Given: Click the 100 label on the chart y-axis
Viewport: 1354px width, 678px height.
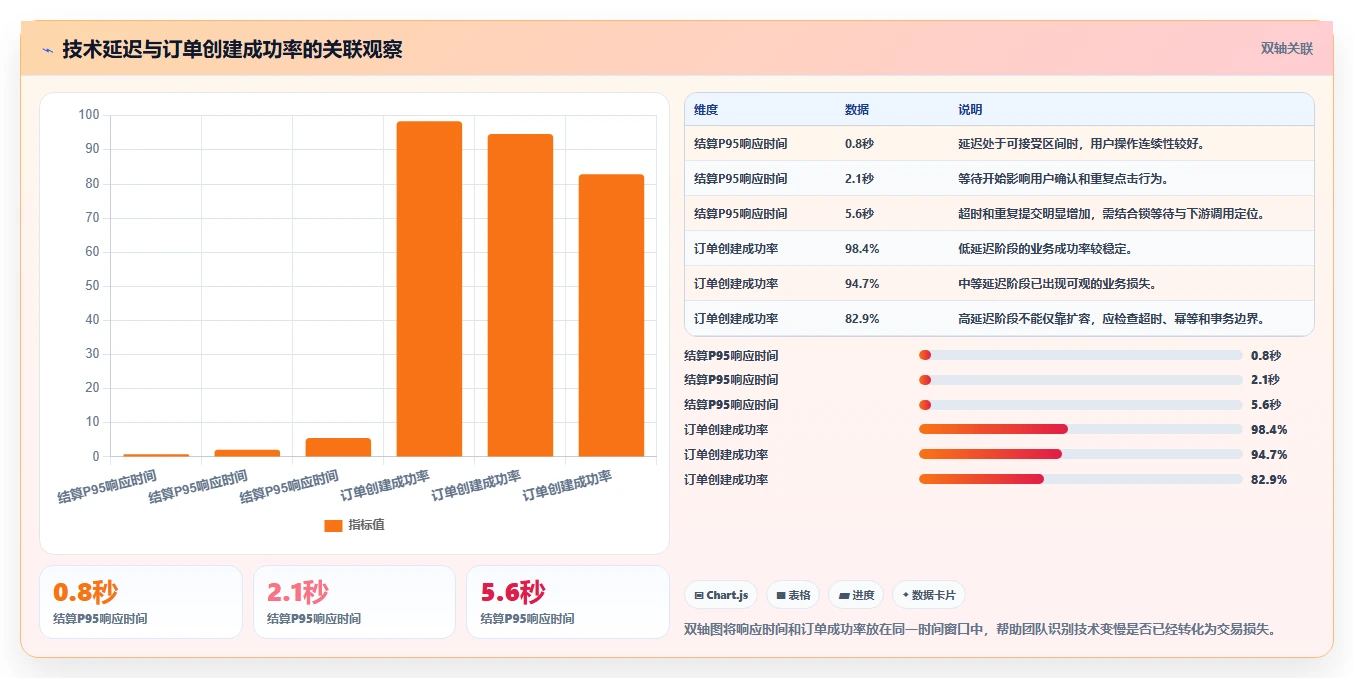Looking at the screenshot, I should click(x=89, y=115).
